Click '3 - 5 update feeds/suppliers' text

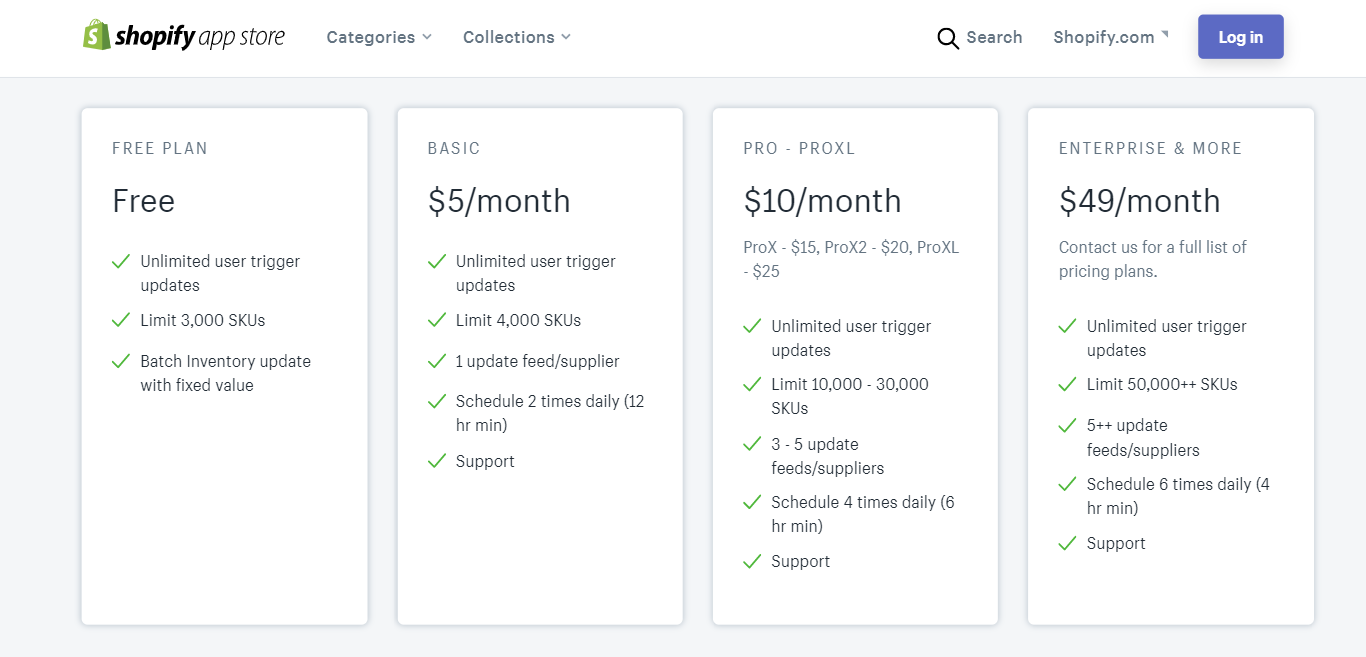[x=828, y=456]
